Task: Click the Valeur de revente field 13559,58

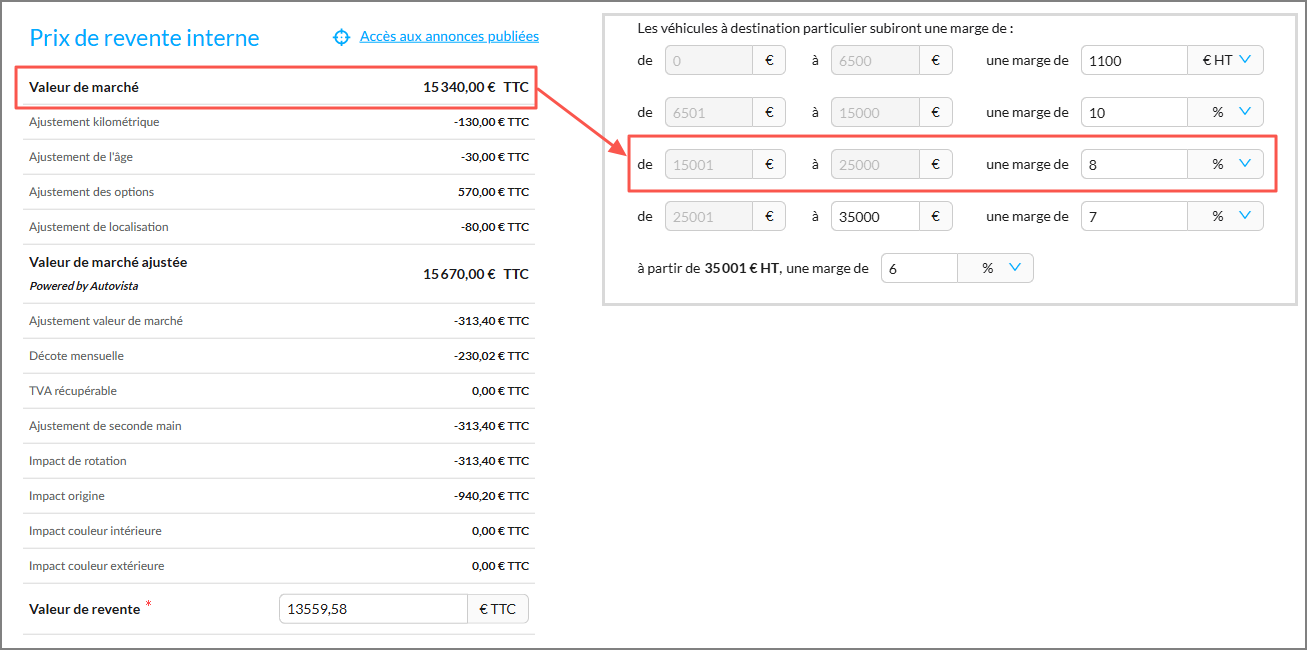Action: coord(373,609)
